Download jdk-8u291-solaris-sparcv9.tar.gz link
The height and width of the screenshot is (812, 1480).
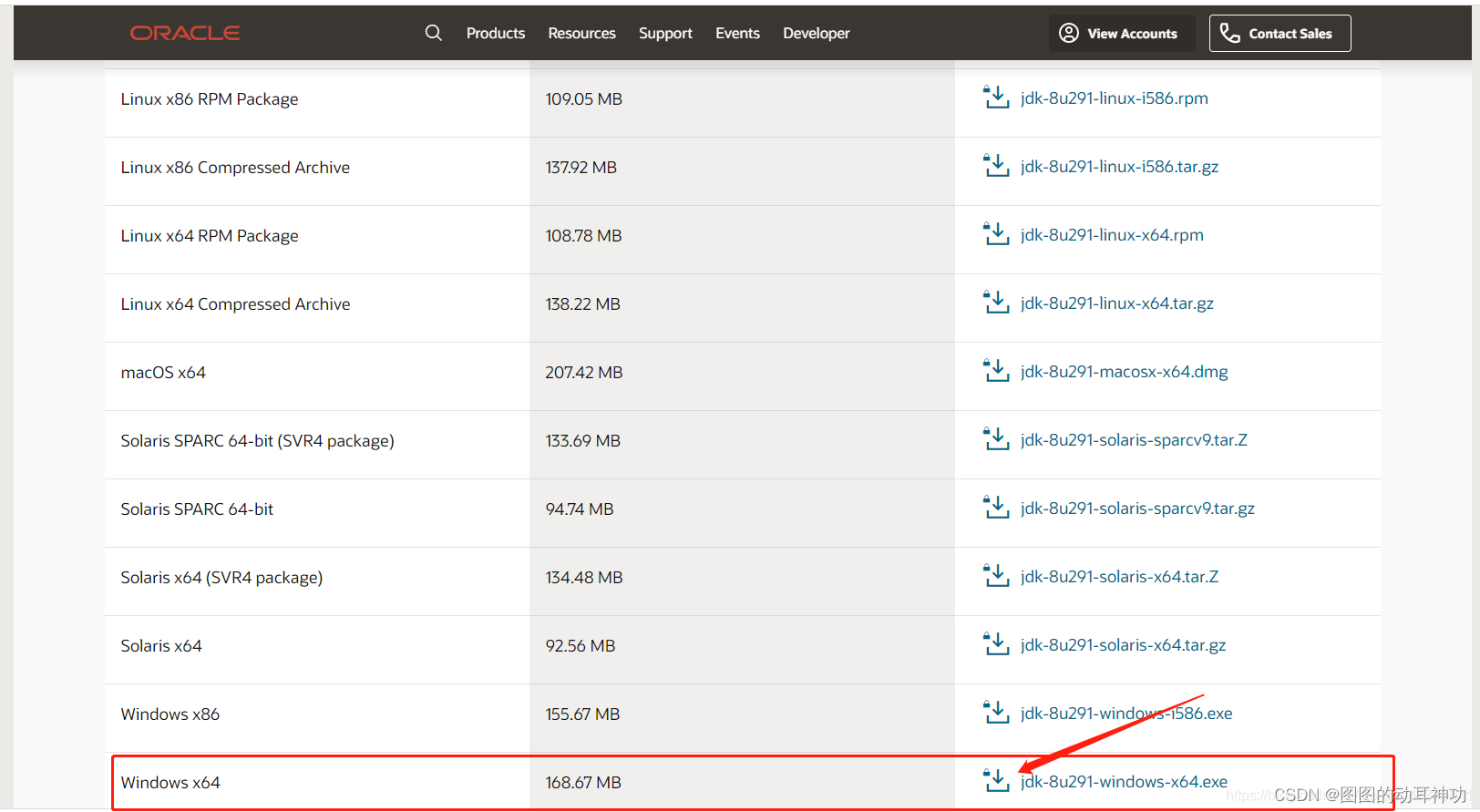pyautogui.click(x=1137, y=509)
